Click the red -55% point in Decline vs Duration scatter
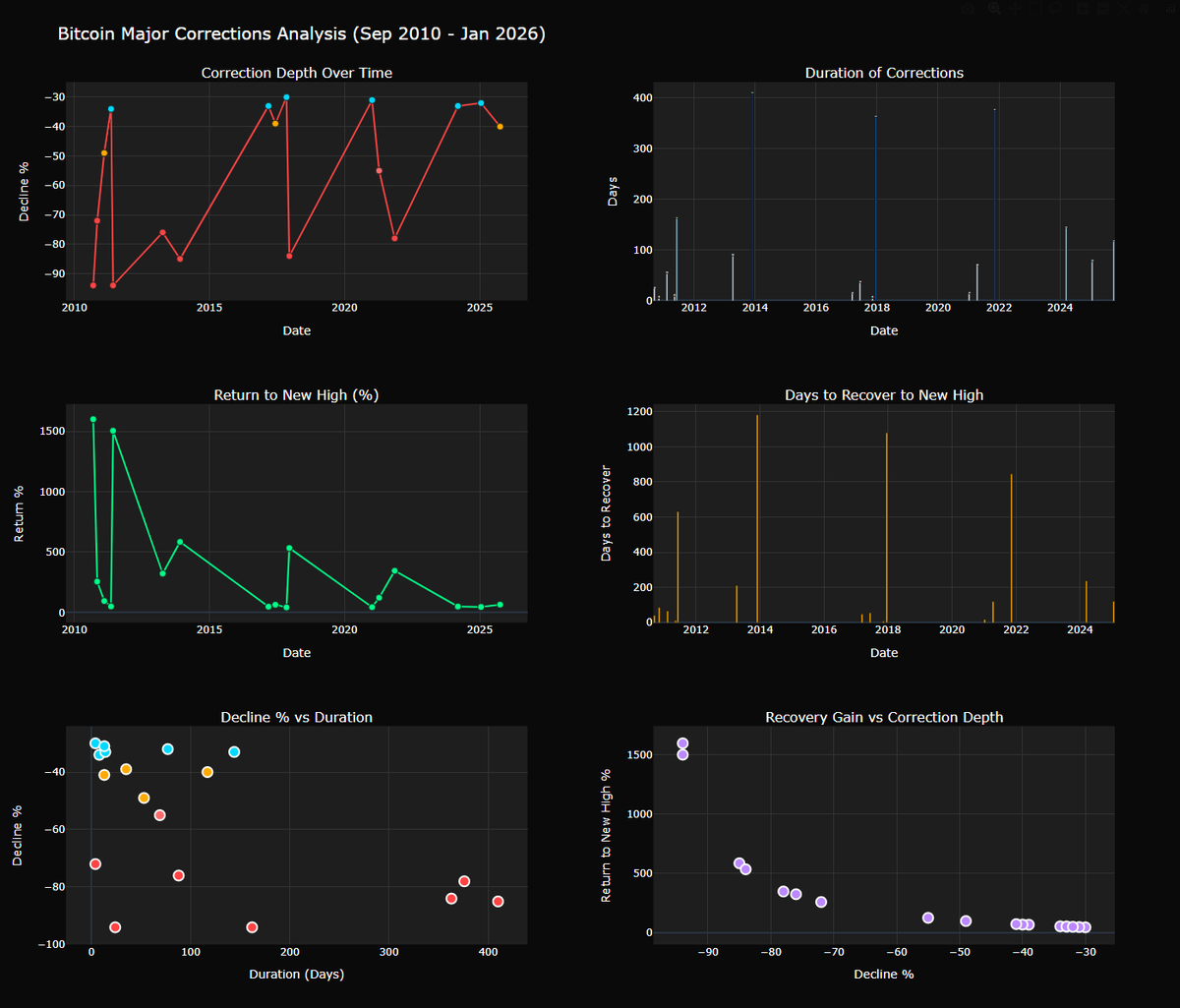Viewport: 1180px width, 1008px height. 159,815
